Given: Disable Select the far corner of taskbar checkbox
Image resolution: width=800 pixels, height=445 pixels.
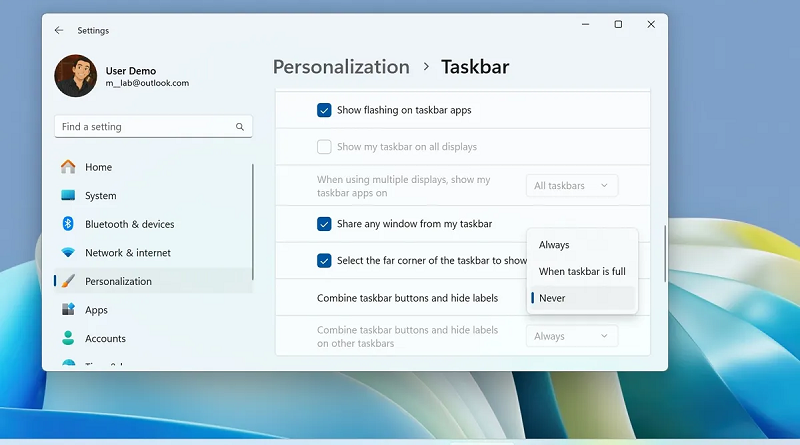Looking at the screenshot, I should (324, 261).
